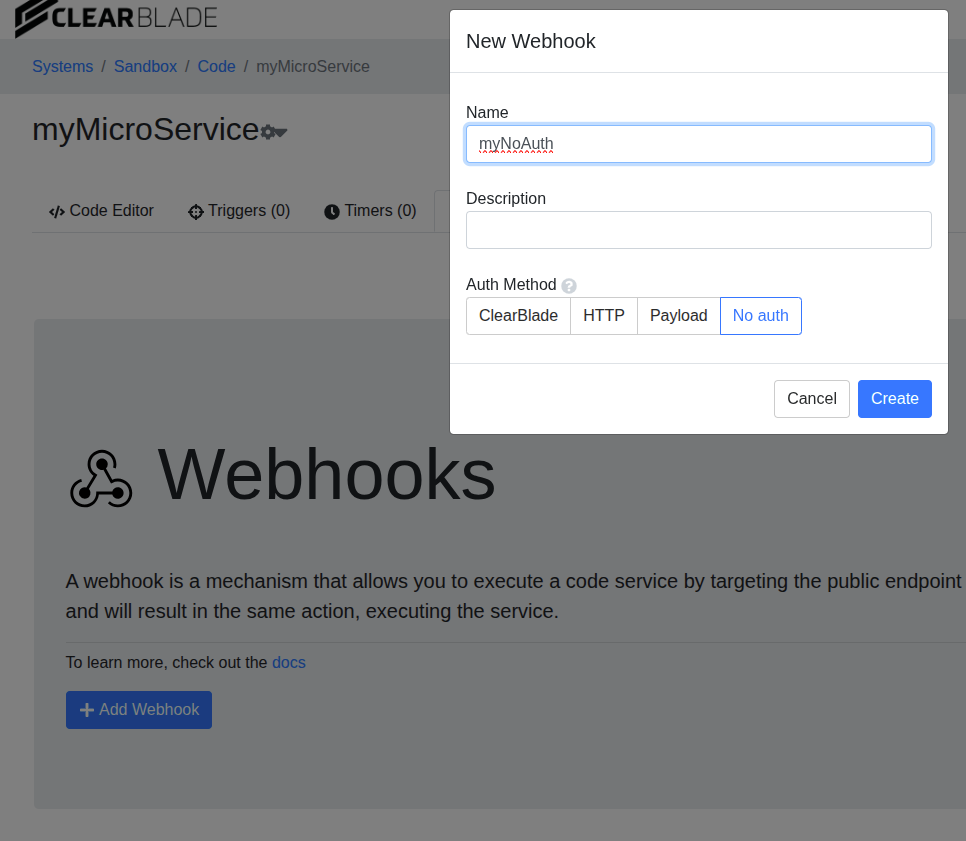Click the large Webhooks graph icon
The image size is (966, 841).
point(101,478)
